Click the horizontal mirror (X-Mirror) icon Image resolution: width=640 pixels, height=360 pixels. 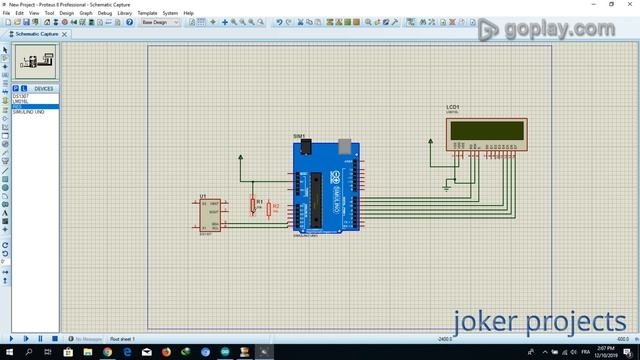[5, 272]
